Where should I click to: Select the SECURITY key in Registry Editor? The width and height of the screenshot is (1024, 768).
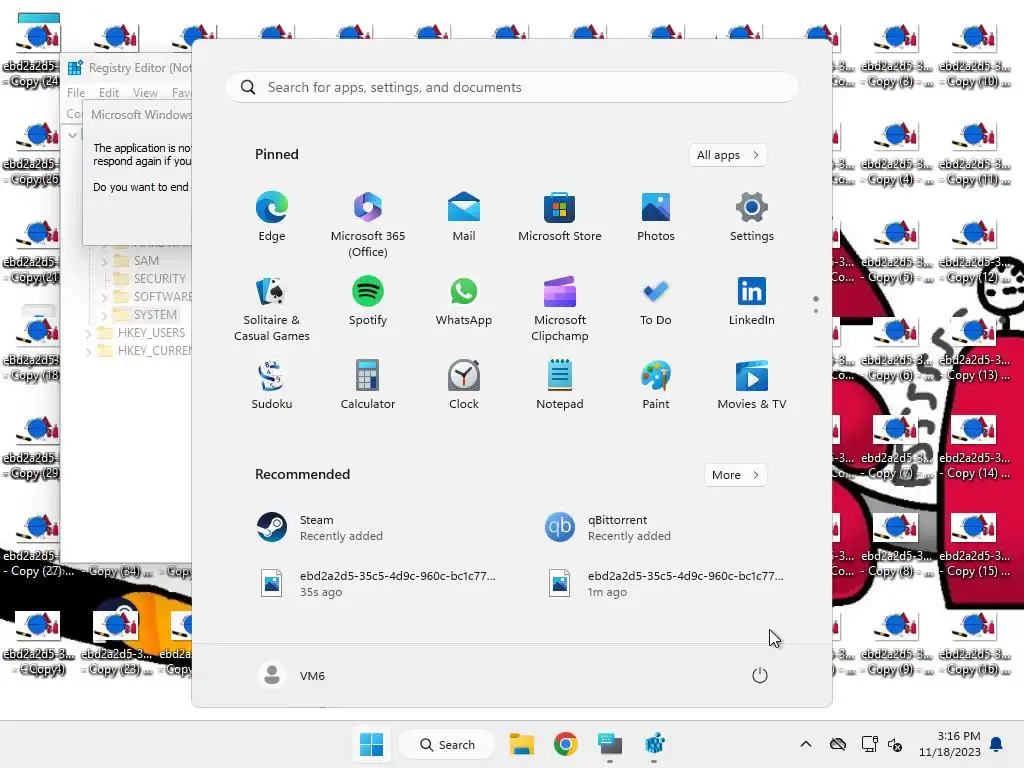point(159,278)
